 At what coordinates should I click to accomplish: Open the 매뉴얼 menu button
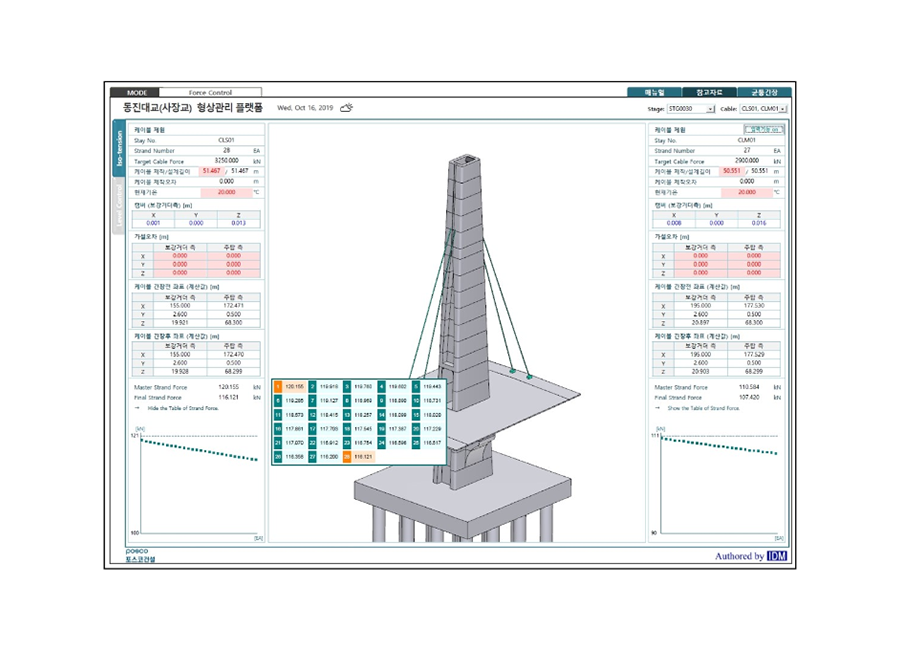655,92
